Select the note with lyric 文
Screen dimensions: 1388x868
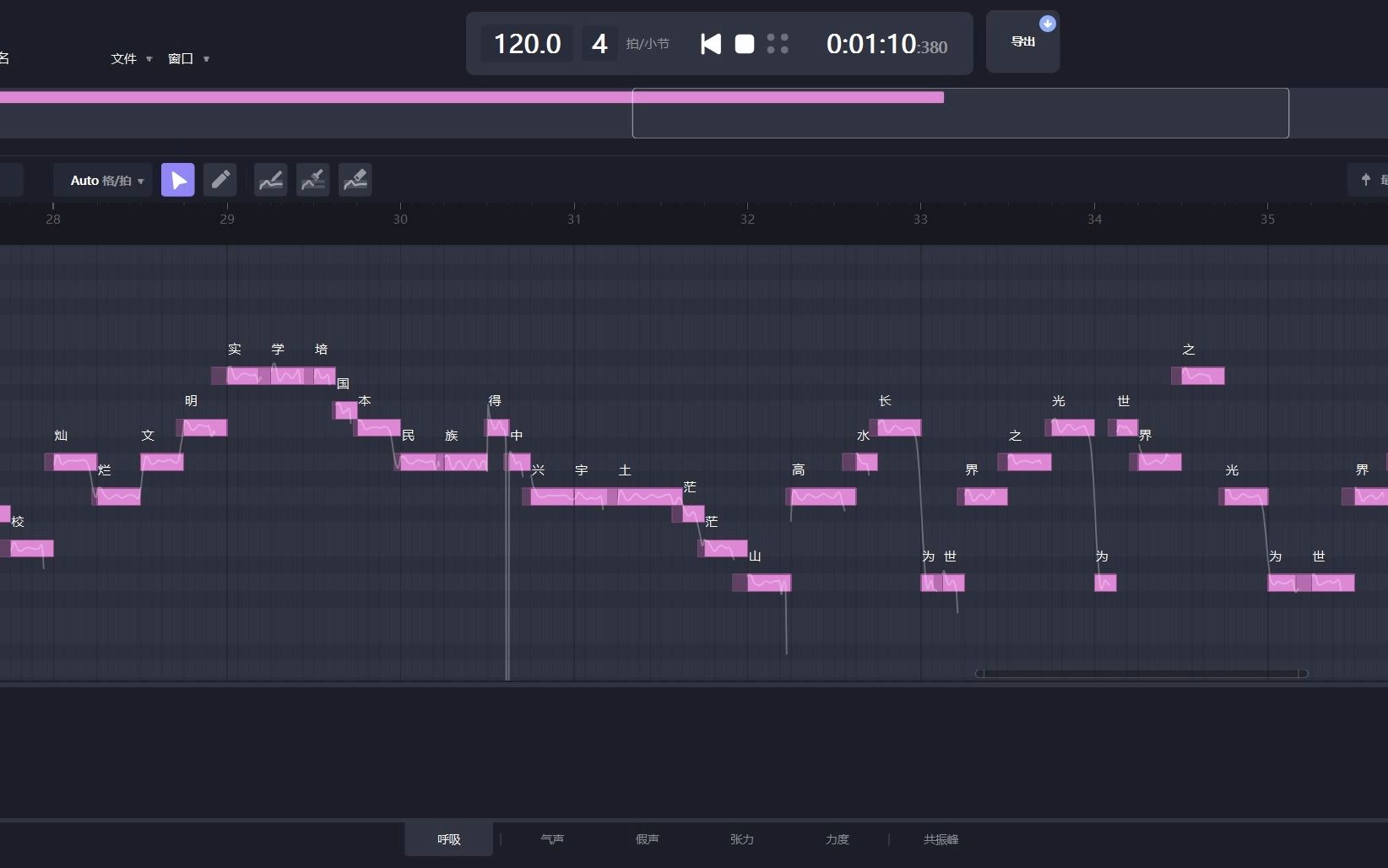pos(162,462)
